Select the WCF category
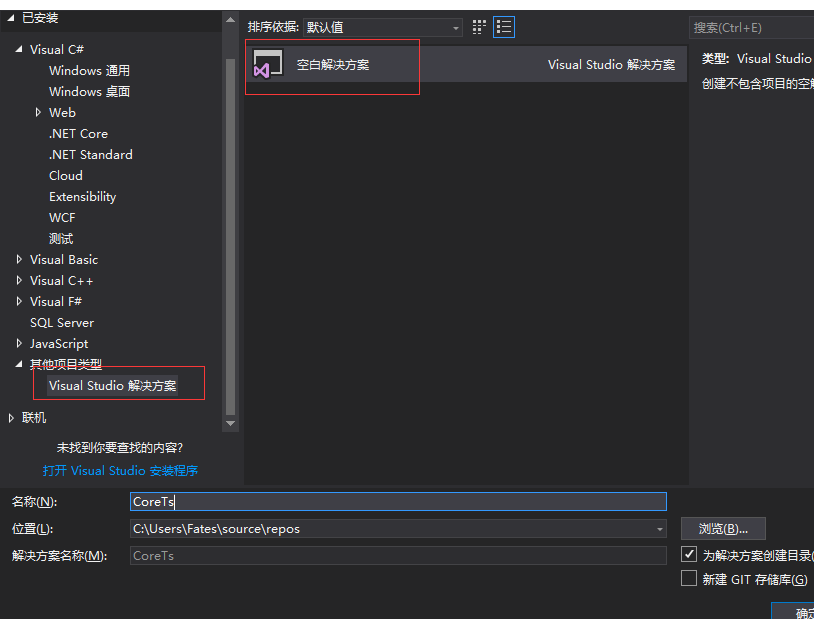This screenshot has height=619, width=814. (62, 218)
